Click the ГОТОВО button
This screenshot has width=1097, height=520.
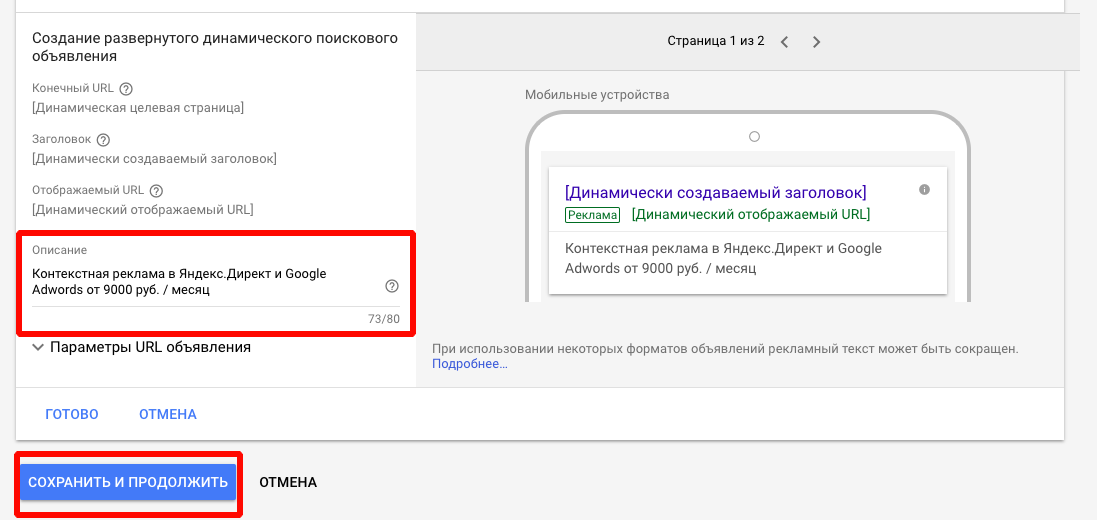pos(72,414)
